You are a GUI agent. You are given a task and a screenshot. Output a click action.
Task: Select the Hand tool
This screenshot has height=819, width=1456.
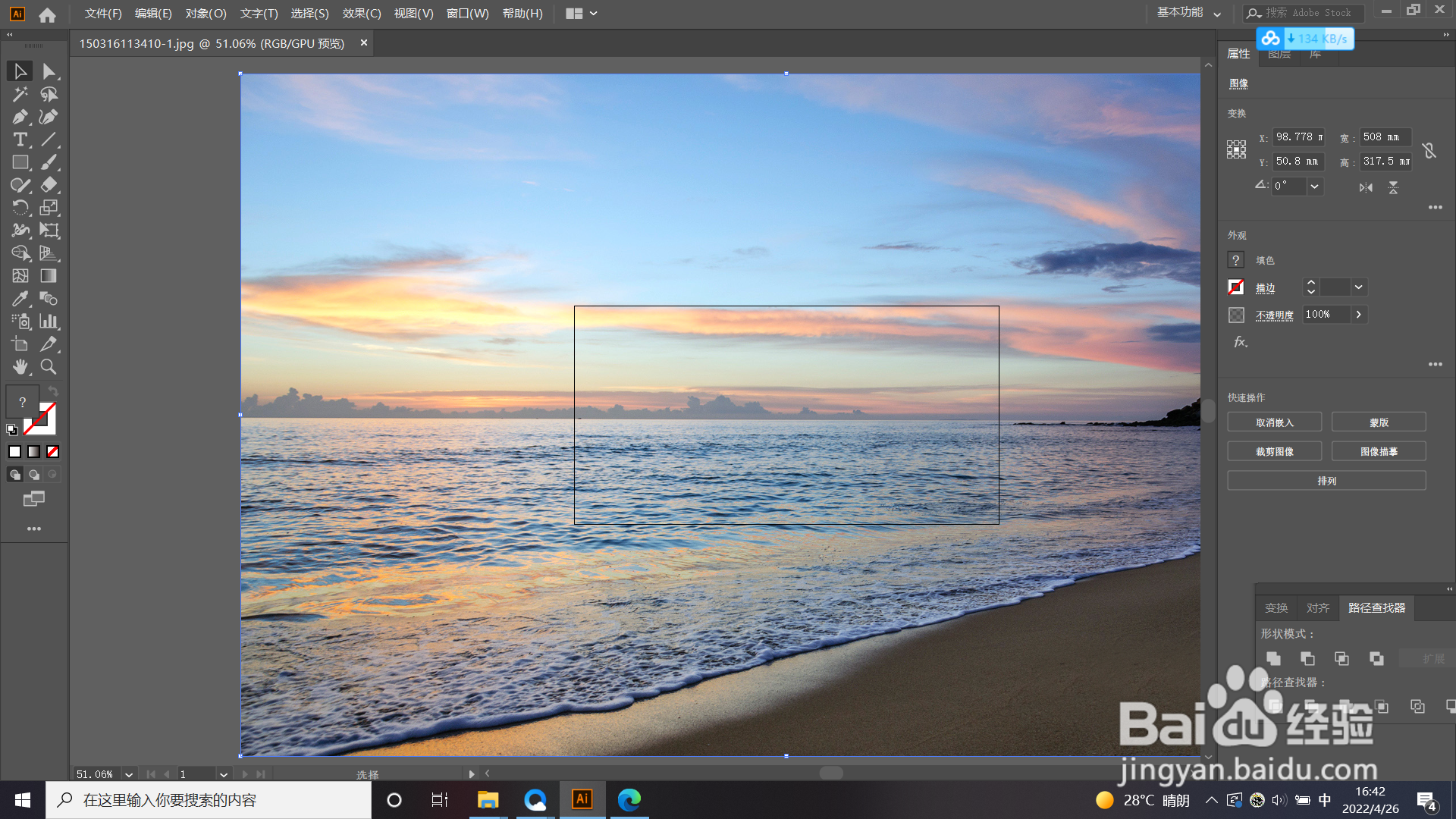(x=20, y=367)
